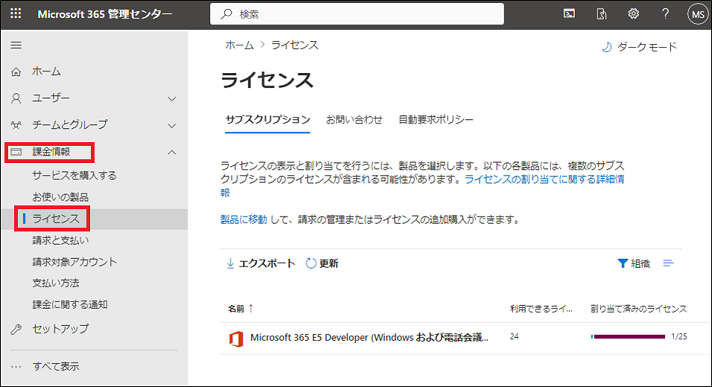Click the 利用できるライ... column header
This screenshot has height=387, width=712.
(x=541, y=309)
